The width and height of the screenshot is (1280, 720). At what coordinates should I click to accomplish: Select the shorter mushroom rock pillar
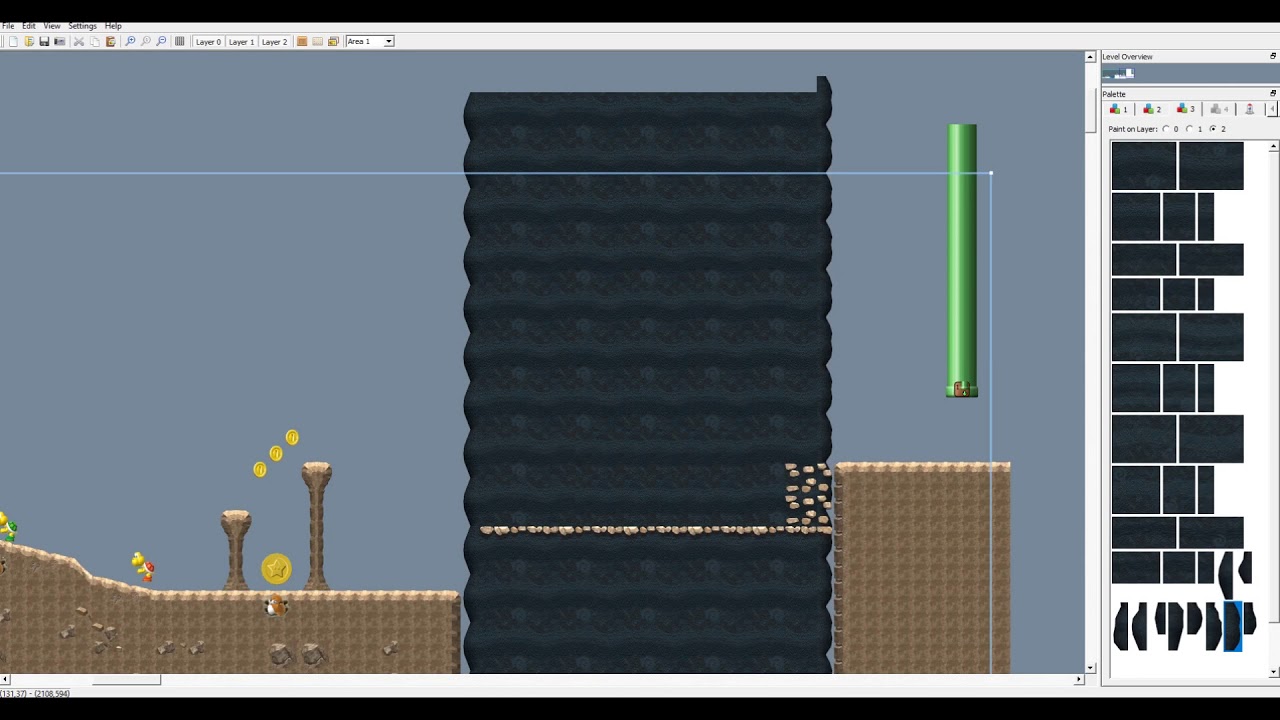tap(236, 549)
